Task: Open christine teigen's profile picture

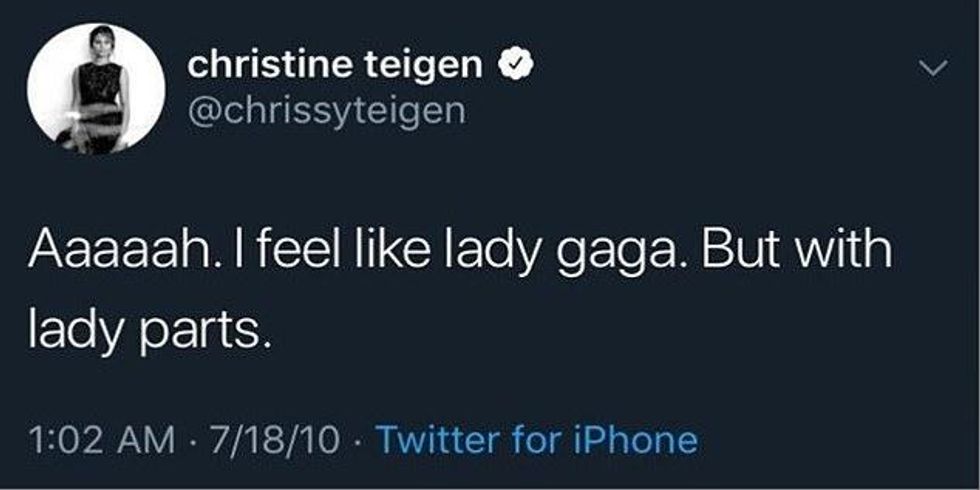Action: coord(96,90)
